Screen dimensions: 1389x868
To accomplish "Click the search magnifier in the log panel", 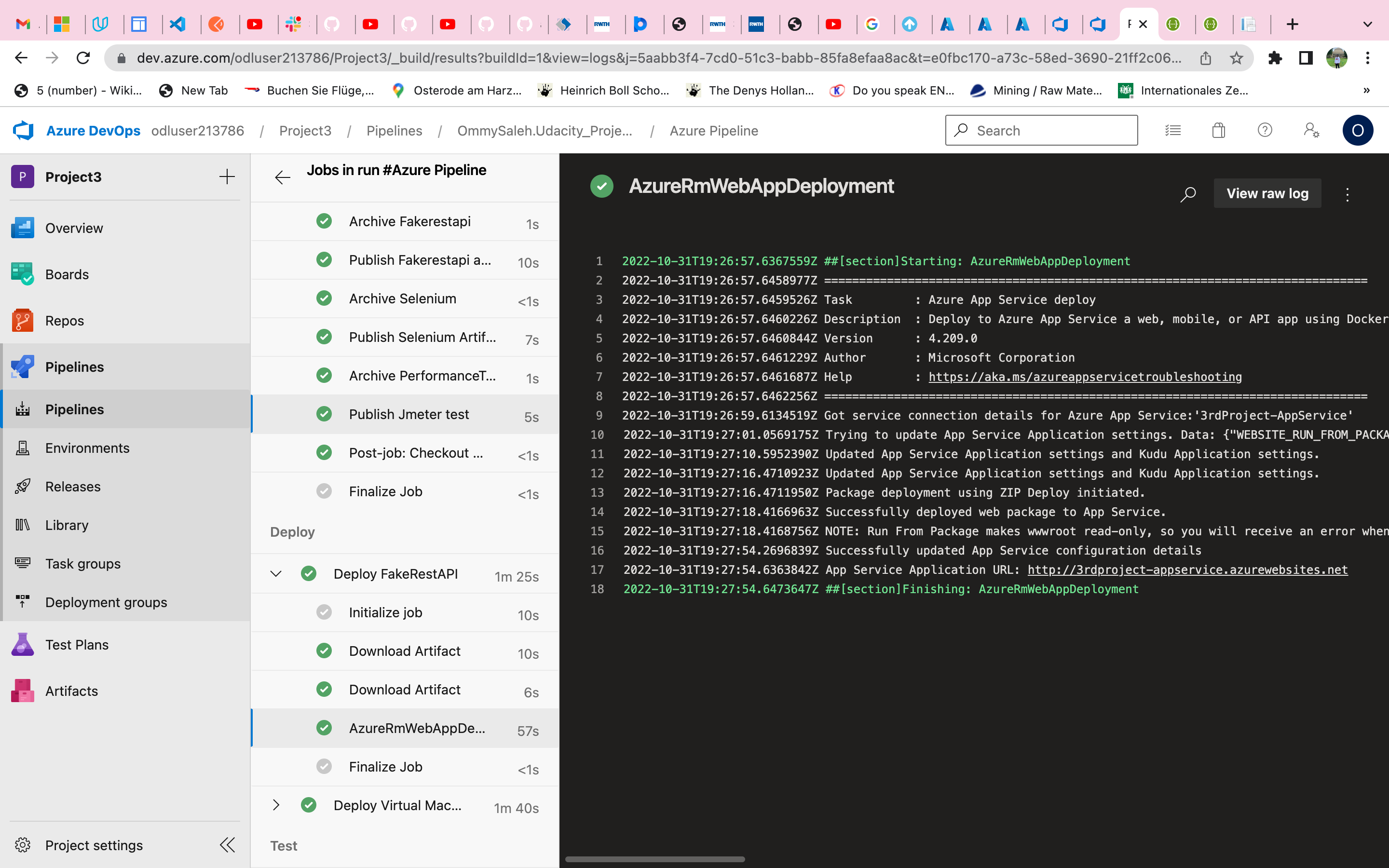I will 1187,194.
